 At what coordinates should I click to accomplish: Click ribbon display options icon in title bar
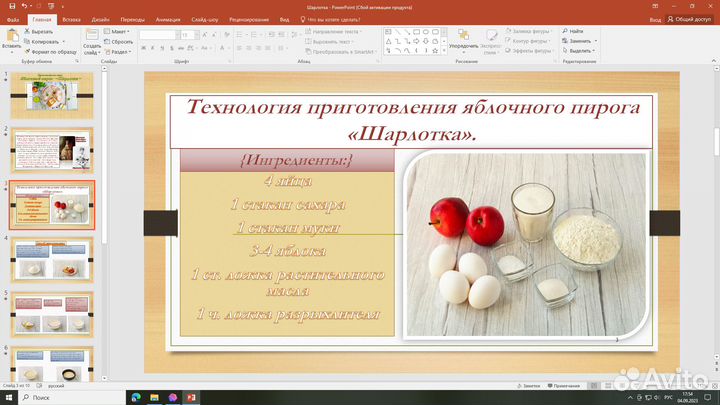pos(655,6)
